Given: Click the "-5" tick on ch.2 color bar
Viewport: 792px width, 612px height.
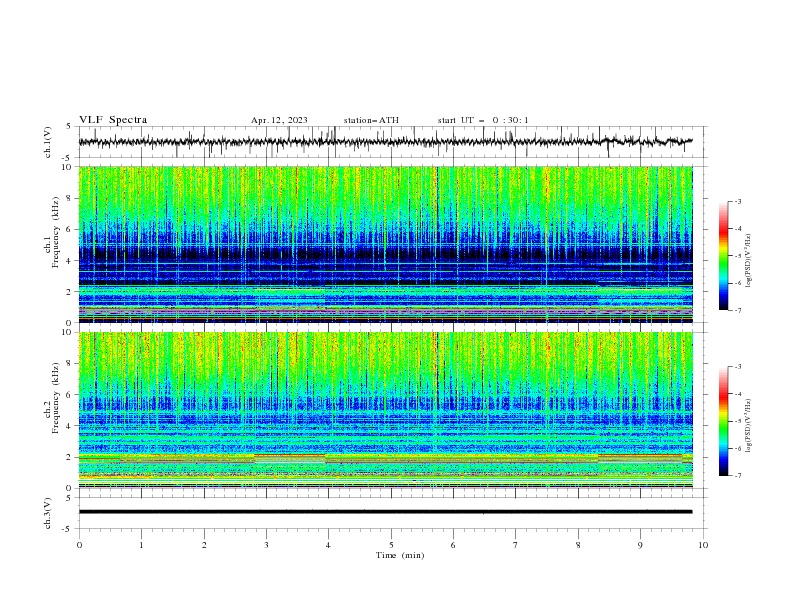Looking at the screenshot, I should tap(737, 421).
